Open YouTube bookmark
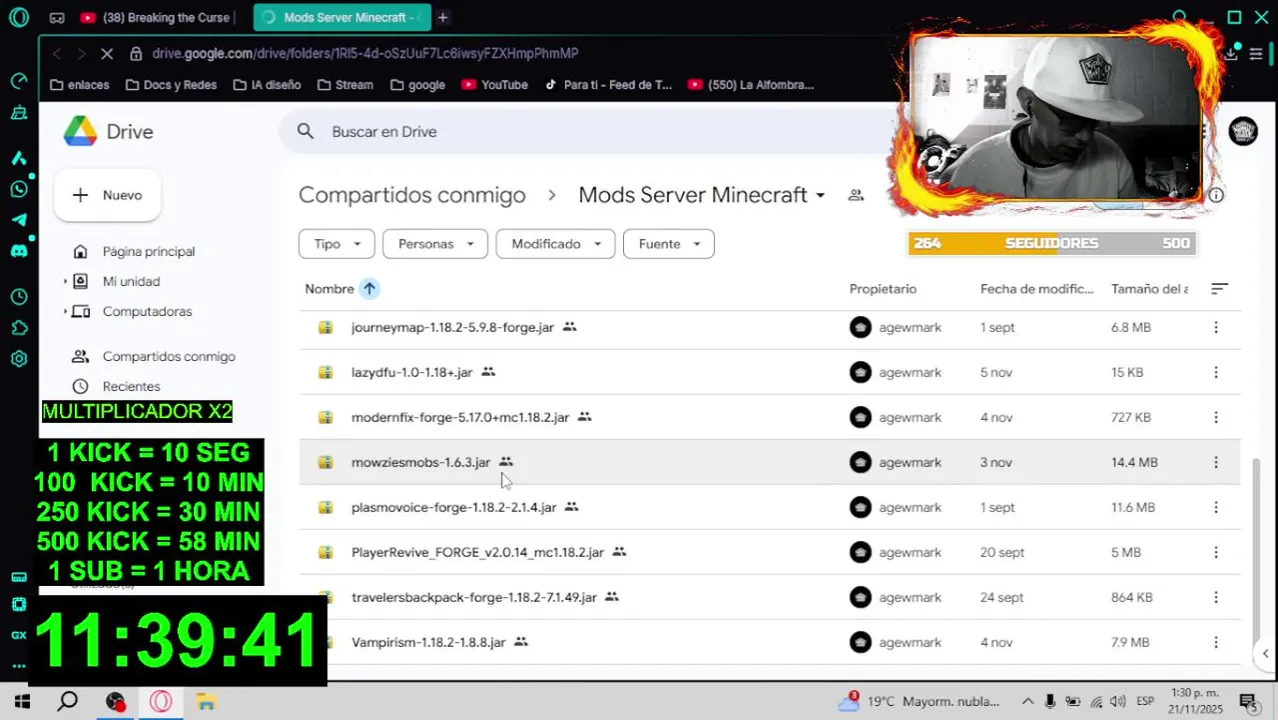 coord(495,85)
